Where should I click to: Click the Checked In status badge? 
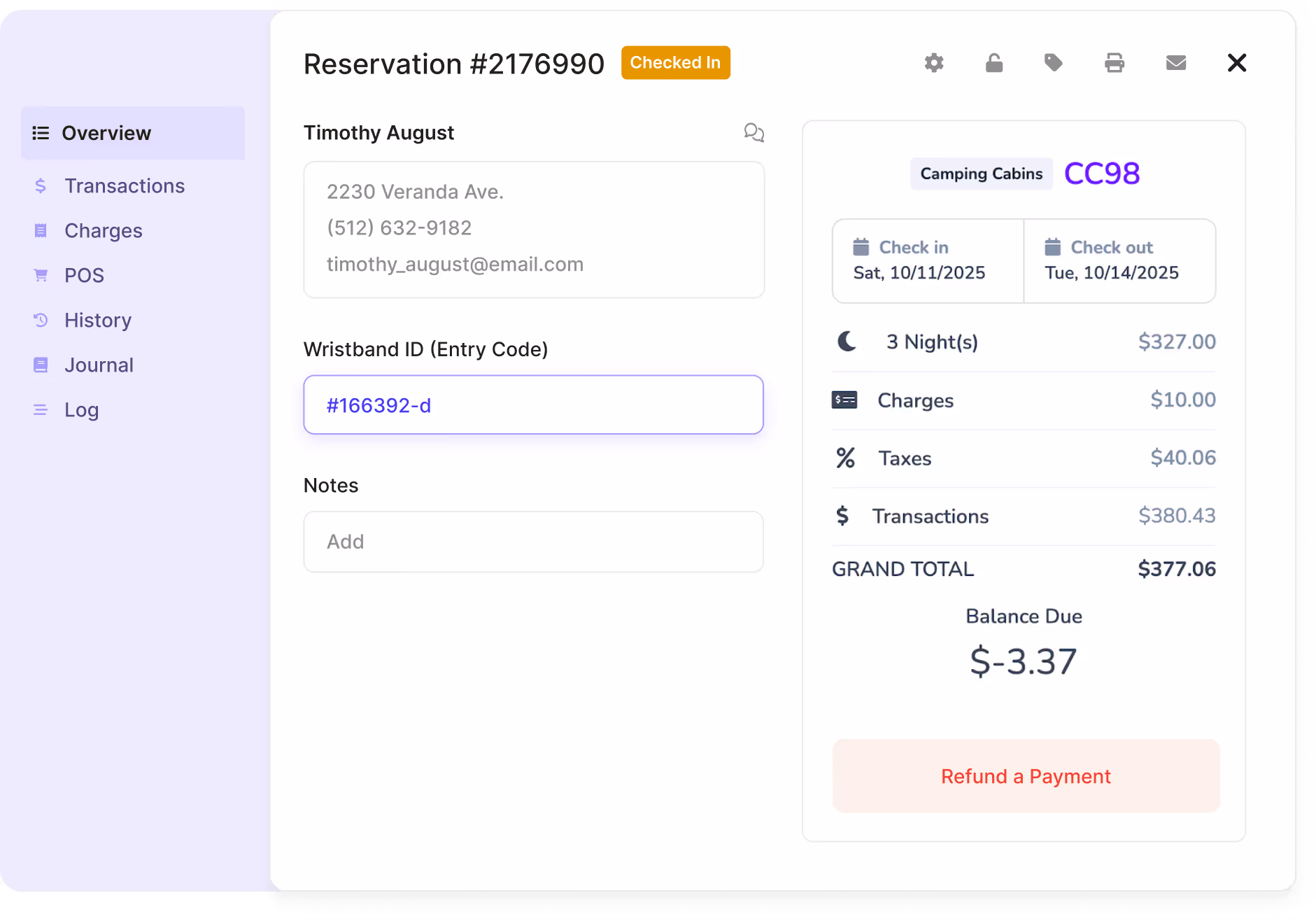coord(675,62)
